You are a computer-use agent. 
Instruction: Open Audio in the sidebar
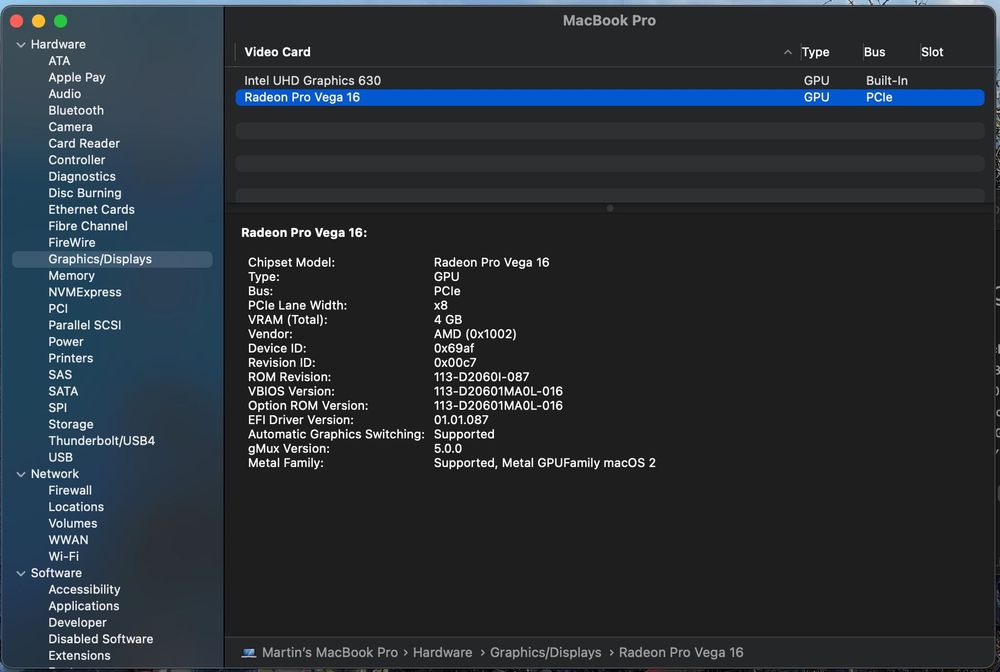coord(64,94)
